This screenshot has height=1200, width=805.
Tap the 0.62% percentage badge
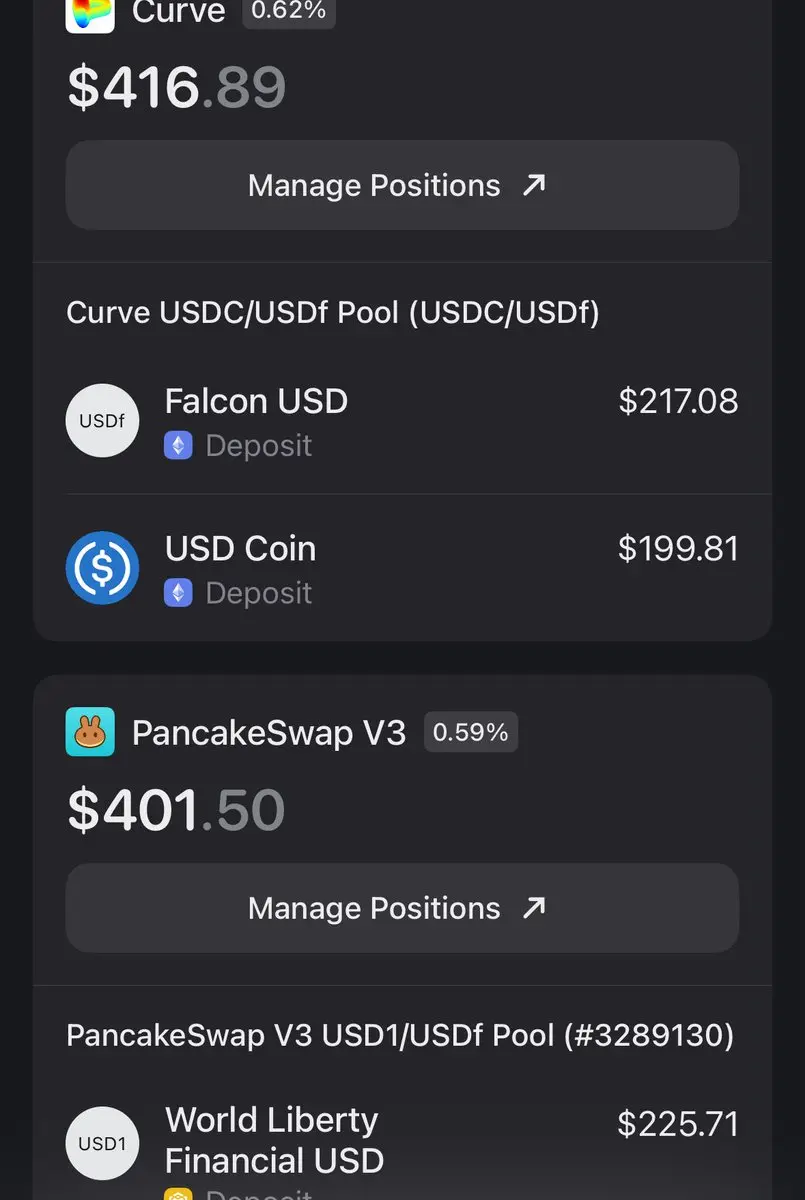[289, 12]
